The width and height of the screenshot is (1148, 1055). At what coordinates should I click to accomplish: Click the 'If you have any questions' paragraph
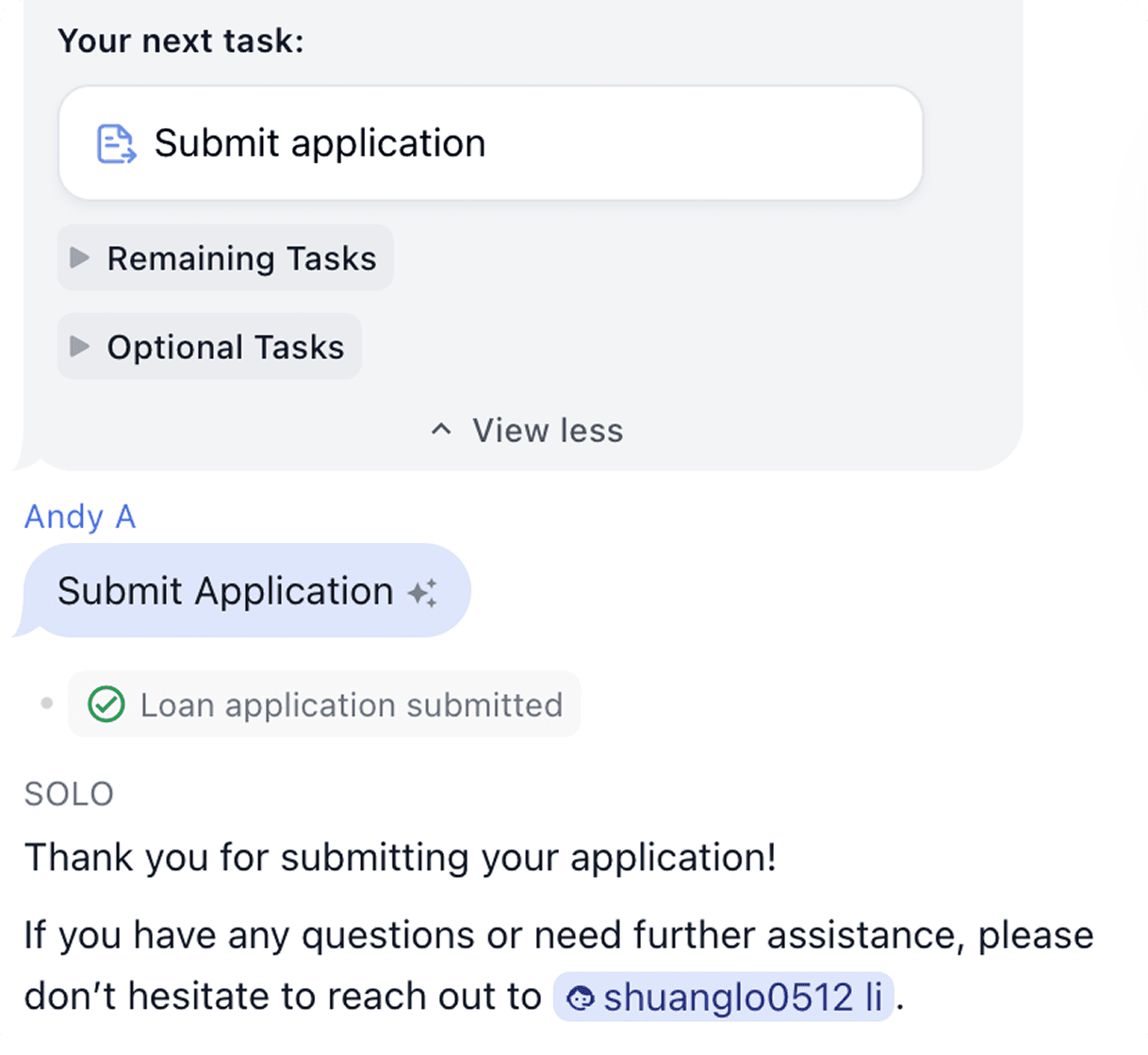(x=558, y=935)
